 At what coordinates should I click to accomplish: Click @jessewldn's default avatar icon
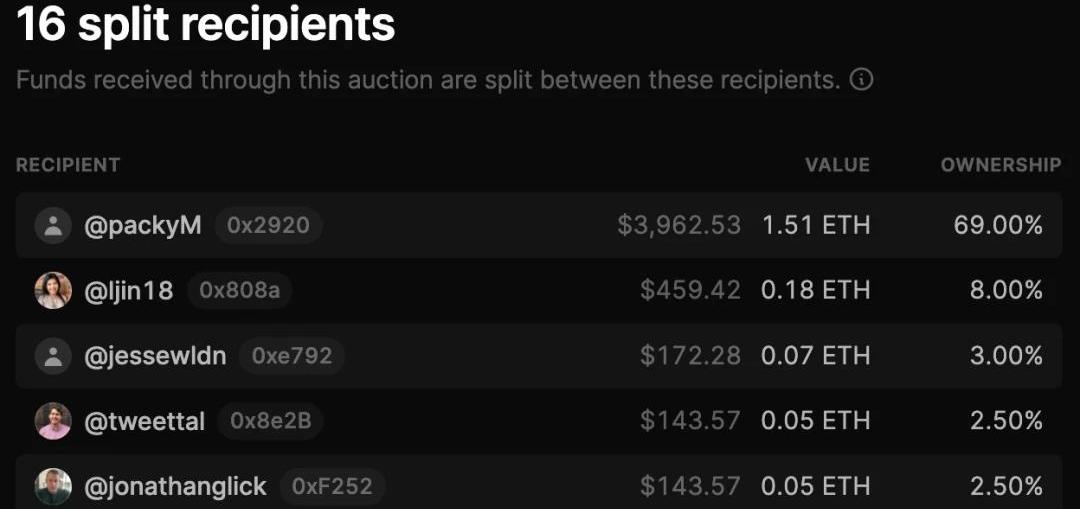click(x=53, y=356)
